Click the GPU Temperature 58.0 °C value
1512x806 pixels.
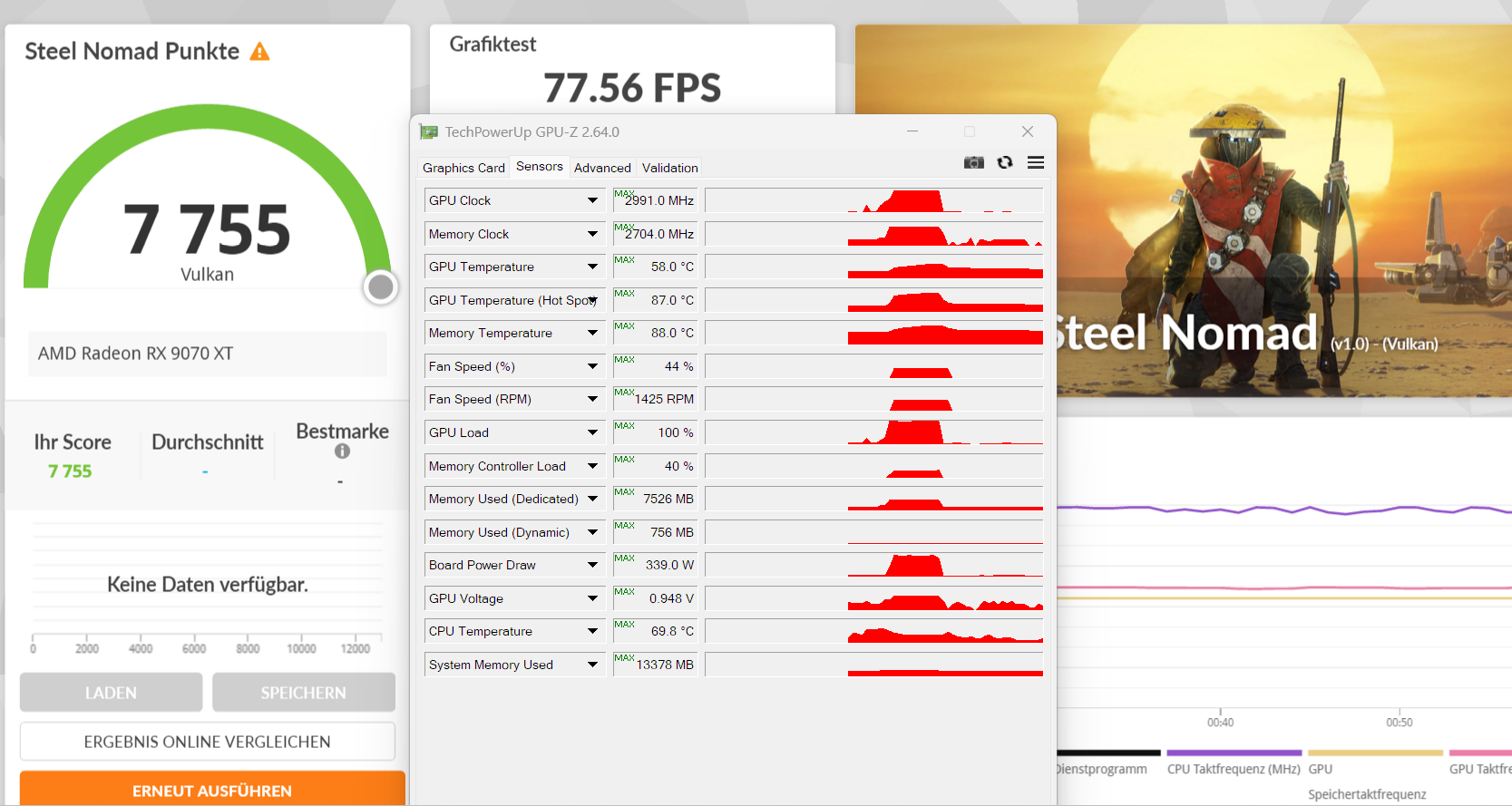point(655,267)
